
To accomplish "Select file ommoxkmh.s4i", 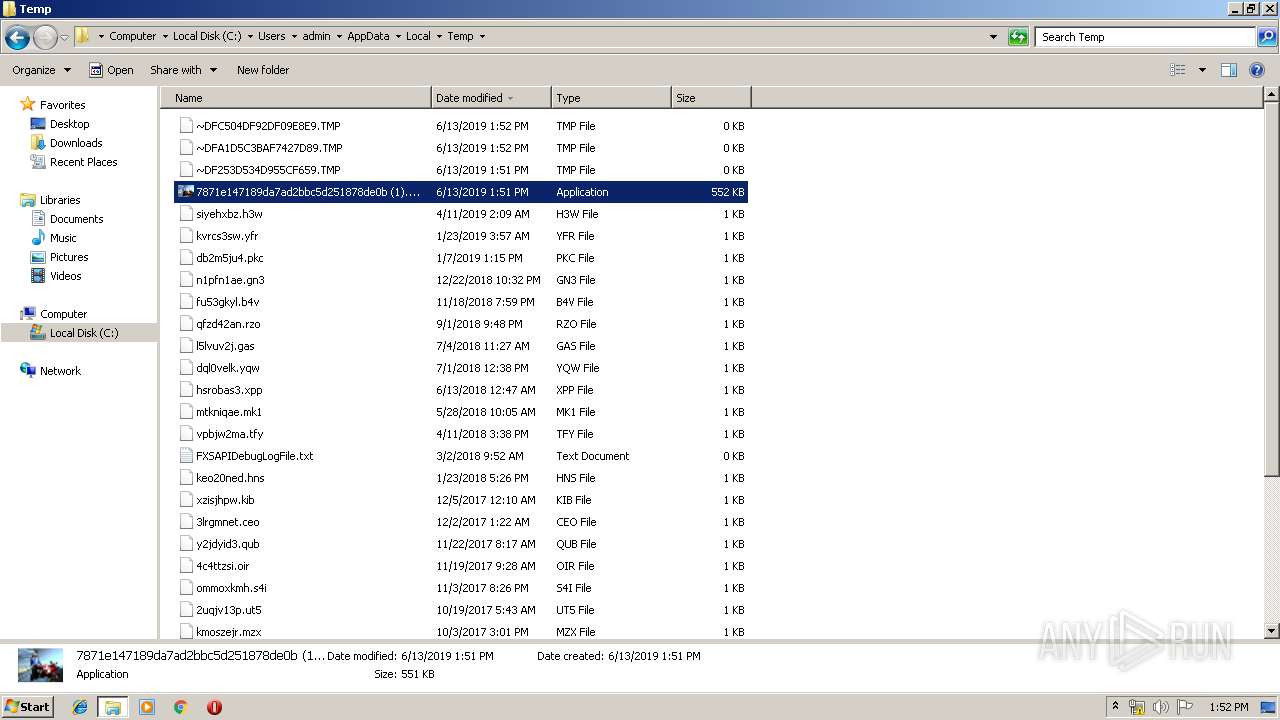I will (461, 588).
